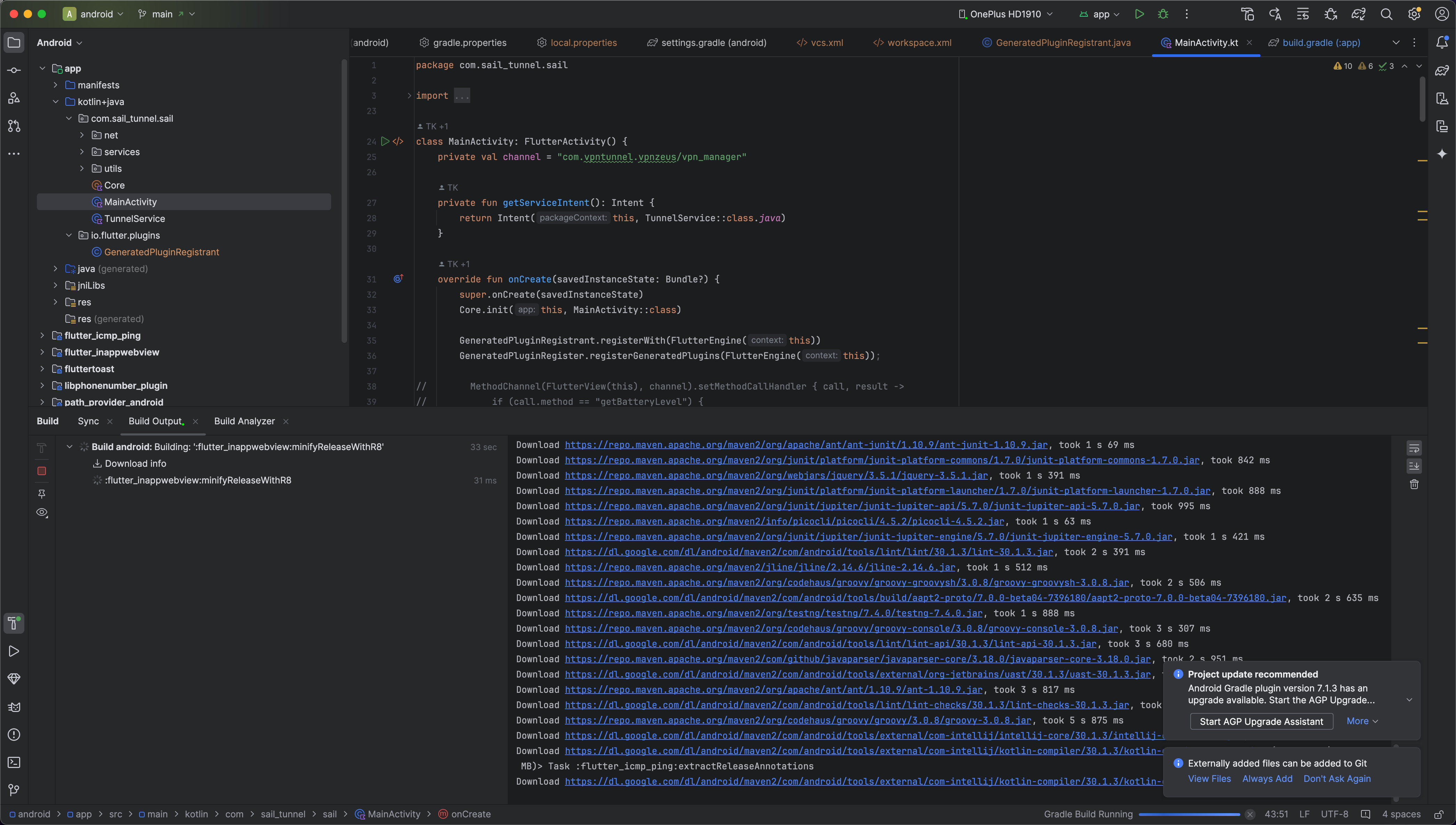Click Search Everywhere magnifier icon
Viewport: 1456px width, 825px height.
pos(1386,14)
